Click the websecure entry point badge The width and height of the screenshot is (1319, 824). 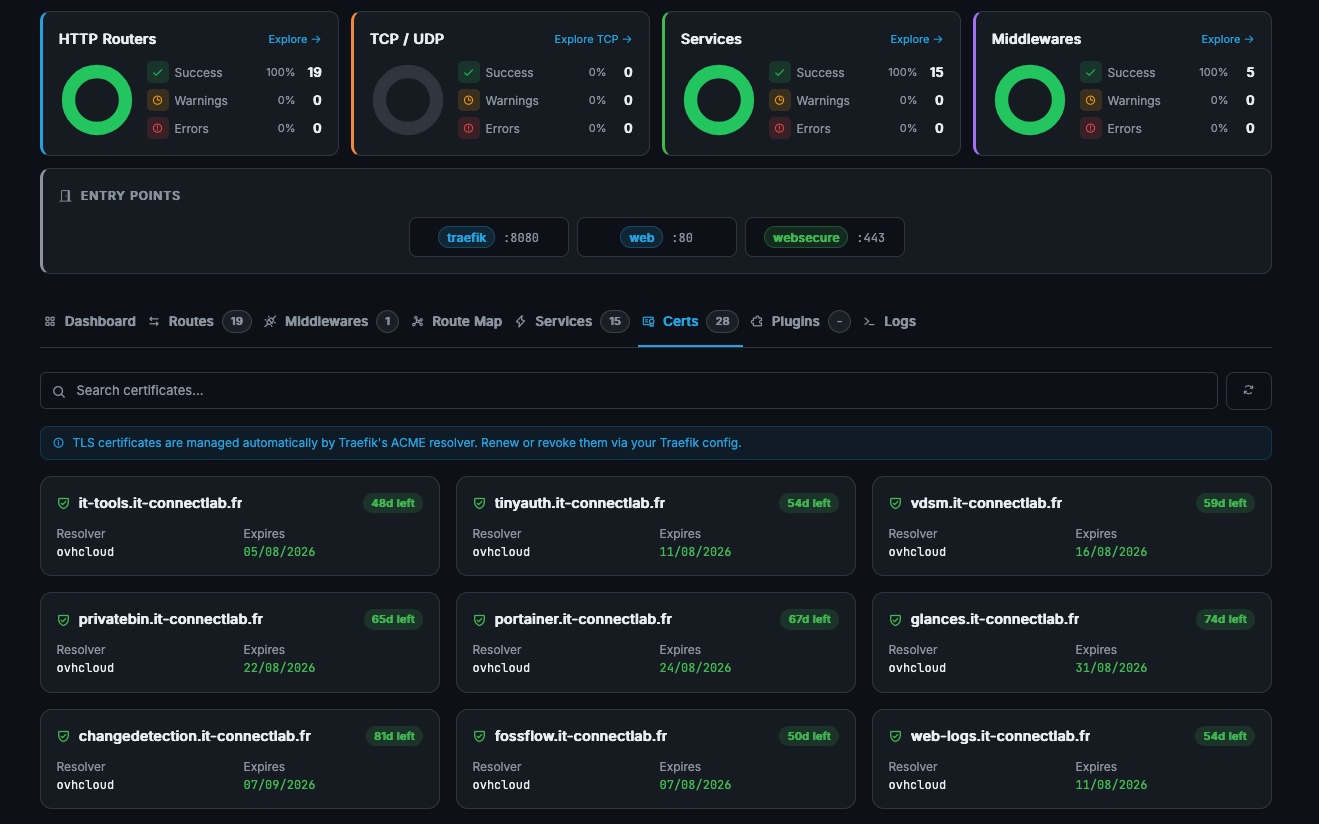tap(806, 237)
